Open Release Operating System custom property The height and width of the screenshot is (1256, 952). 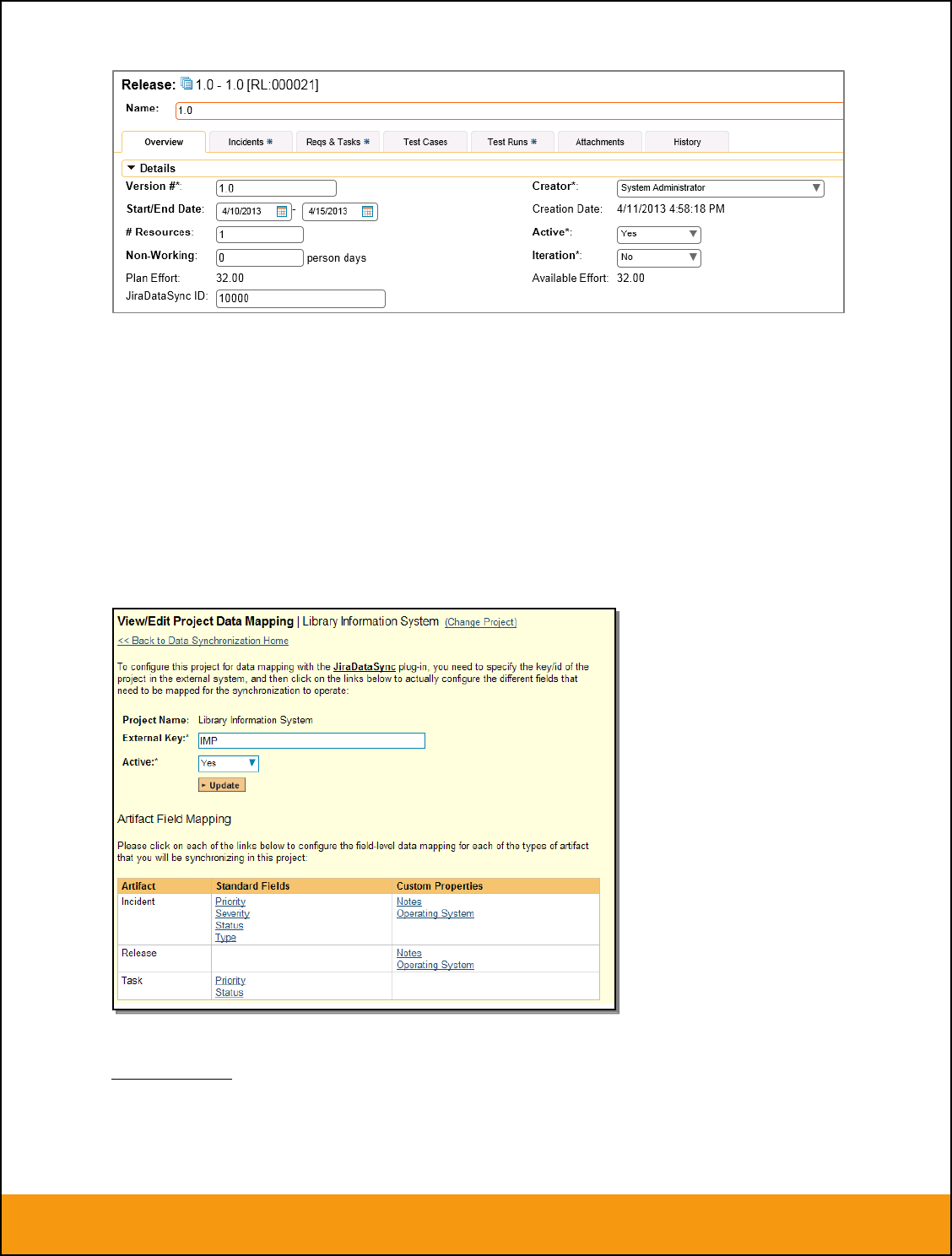[x=435, y=965]
